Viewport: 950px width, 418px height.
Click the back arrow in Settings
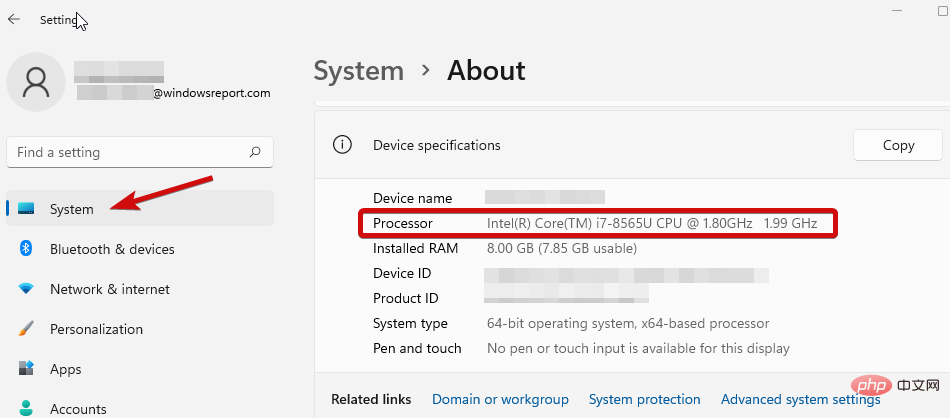pyautogui.click(x=13, y=19)
